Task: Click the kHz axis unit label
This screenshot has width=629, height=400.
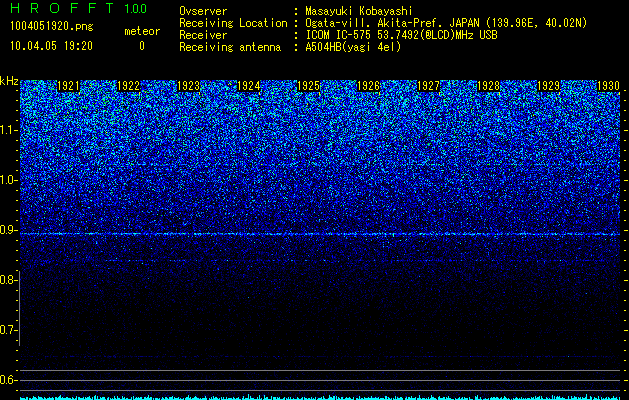Action: coord(9,81)
